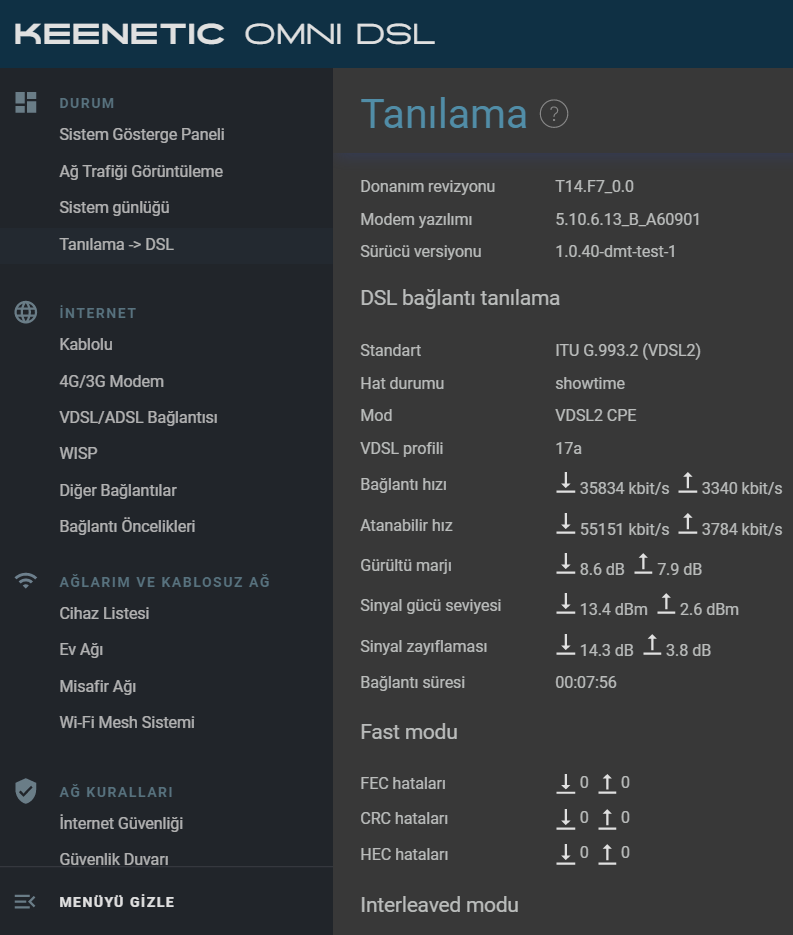Image resolution: width=793 pixels, height=935 pixels.
Task: Click the download arrow icon next to Bağlantı hızı
Action: pos(565,484)
